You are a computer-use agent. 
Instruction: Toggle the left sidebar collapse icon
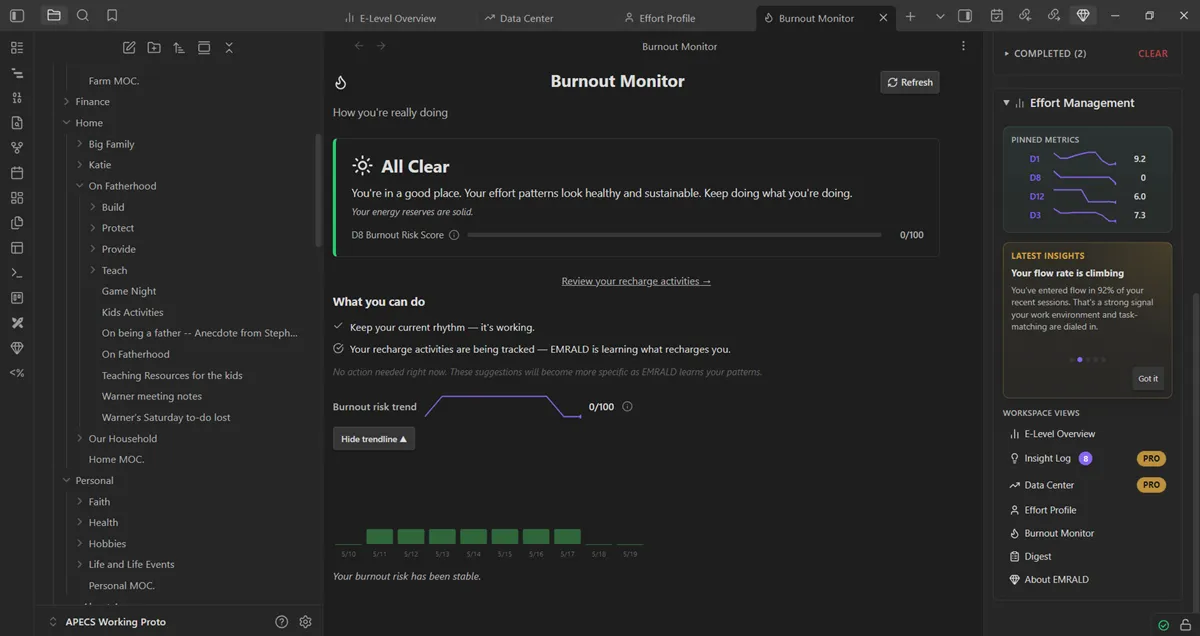16,16
